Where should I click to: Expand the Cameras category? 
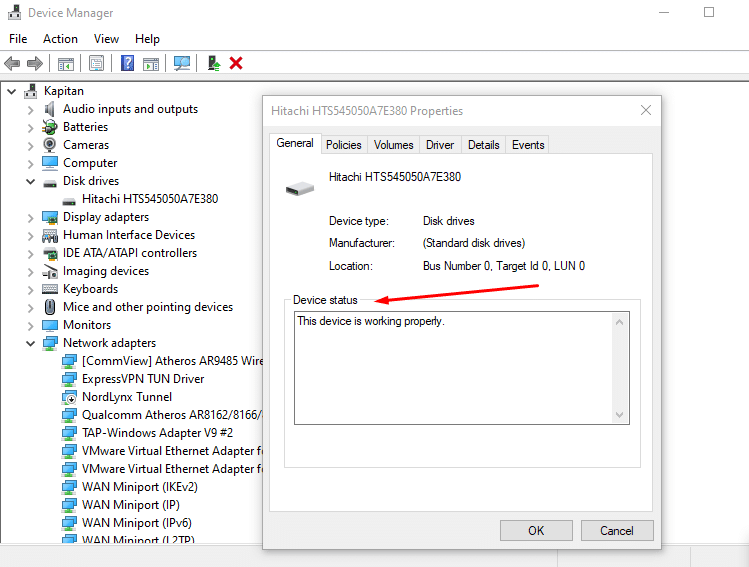31,146
